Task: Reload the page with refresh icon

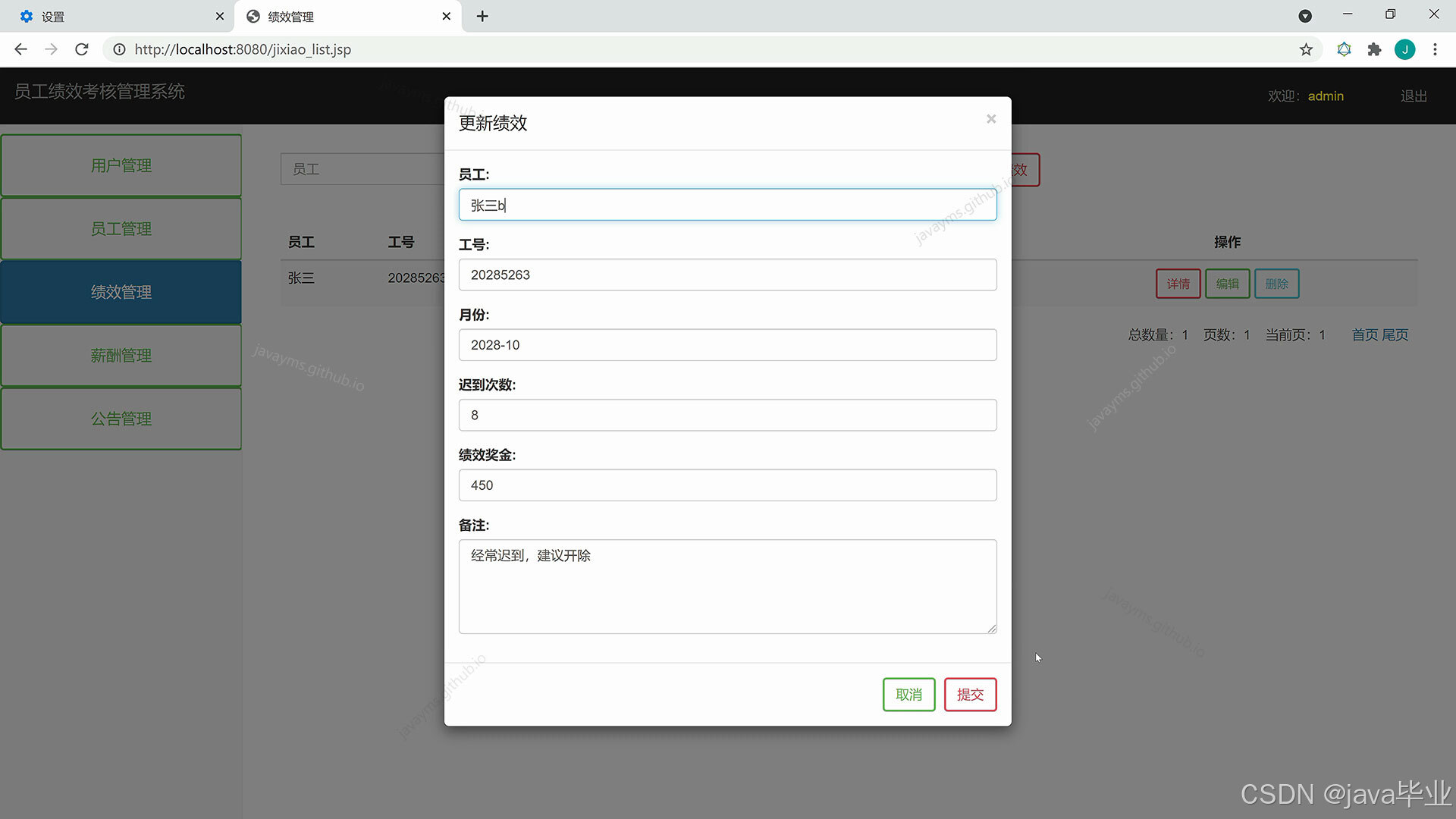Action: 82,49
